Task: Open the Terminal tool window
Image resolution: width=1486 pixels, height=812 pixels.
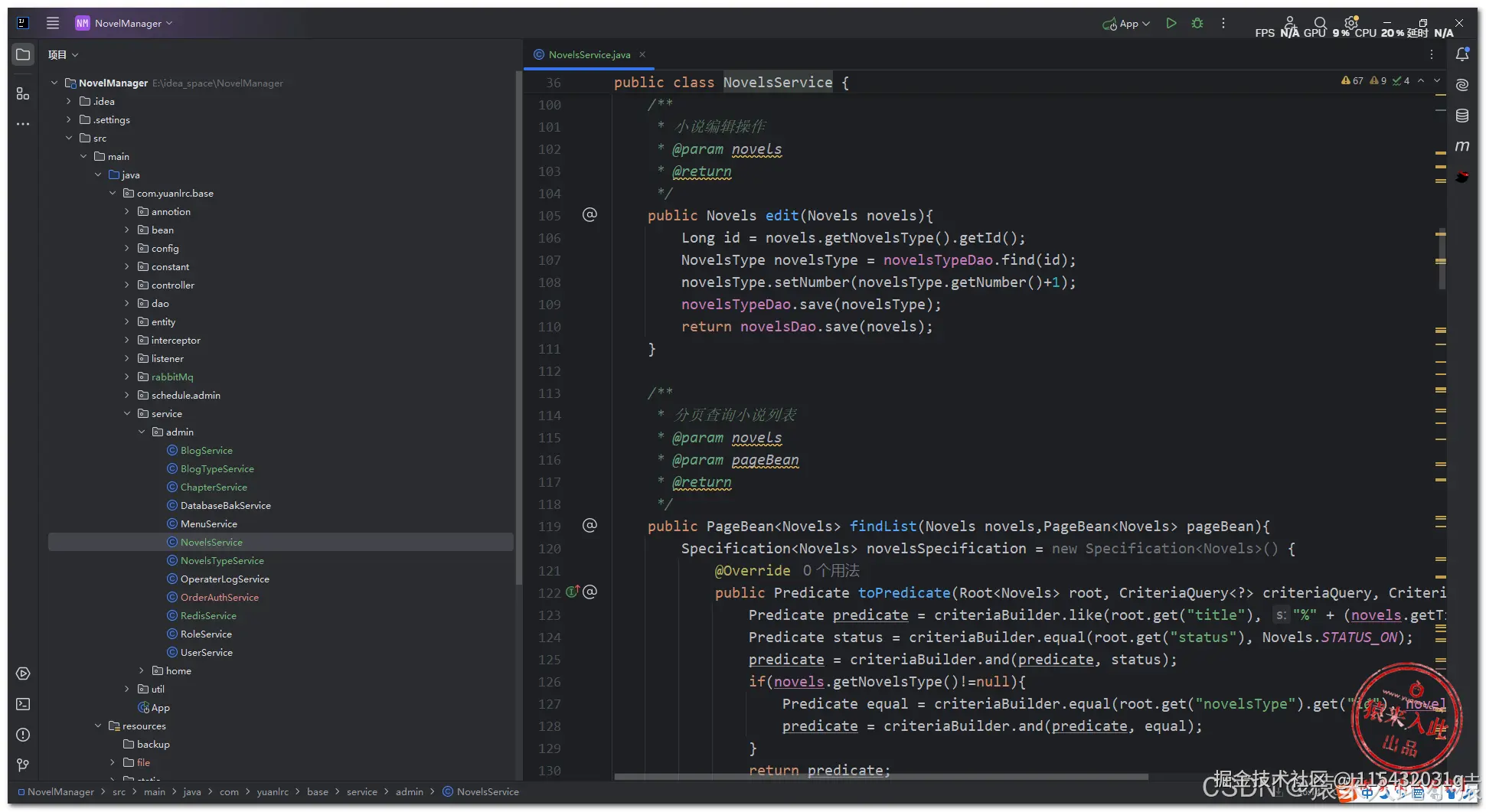Action: pyautogui.click(x=23, y=704)
